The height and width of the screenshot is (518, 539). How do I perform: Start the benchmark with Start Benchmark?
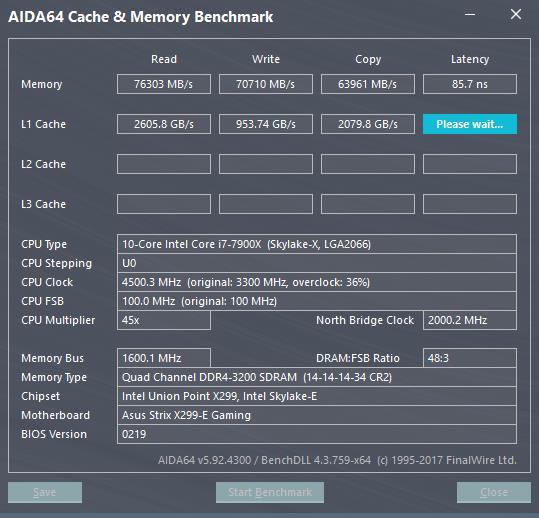(270, 492)
